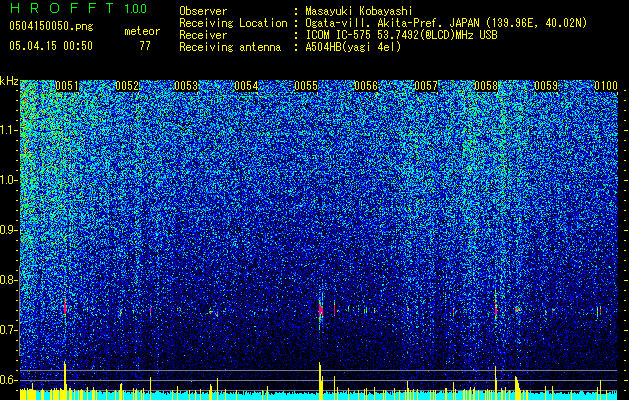Click the 0.7 kHz axis label
This screenshot has width=629, height=400.
click(9, 330)
